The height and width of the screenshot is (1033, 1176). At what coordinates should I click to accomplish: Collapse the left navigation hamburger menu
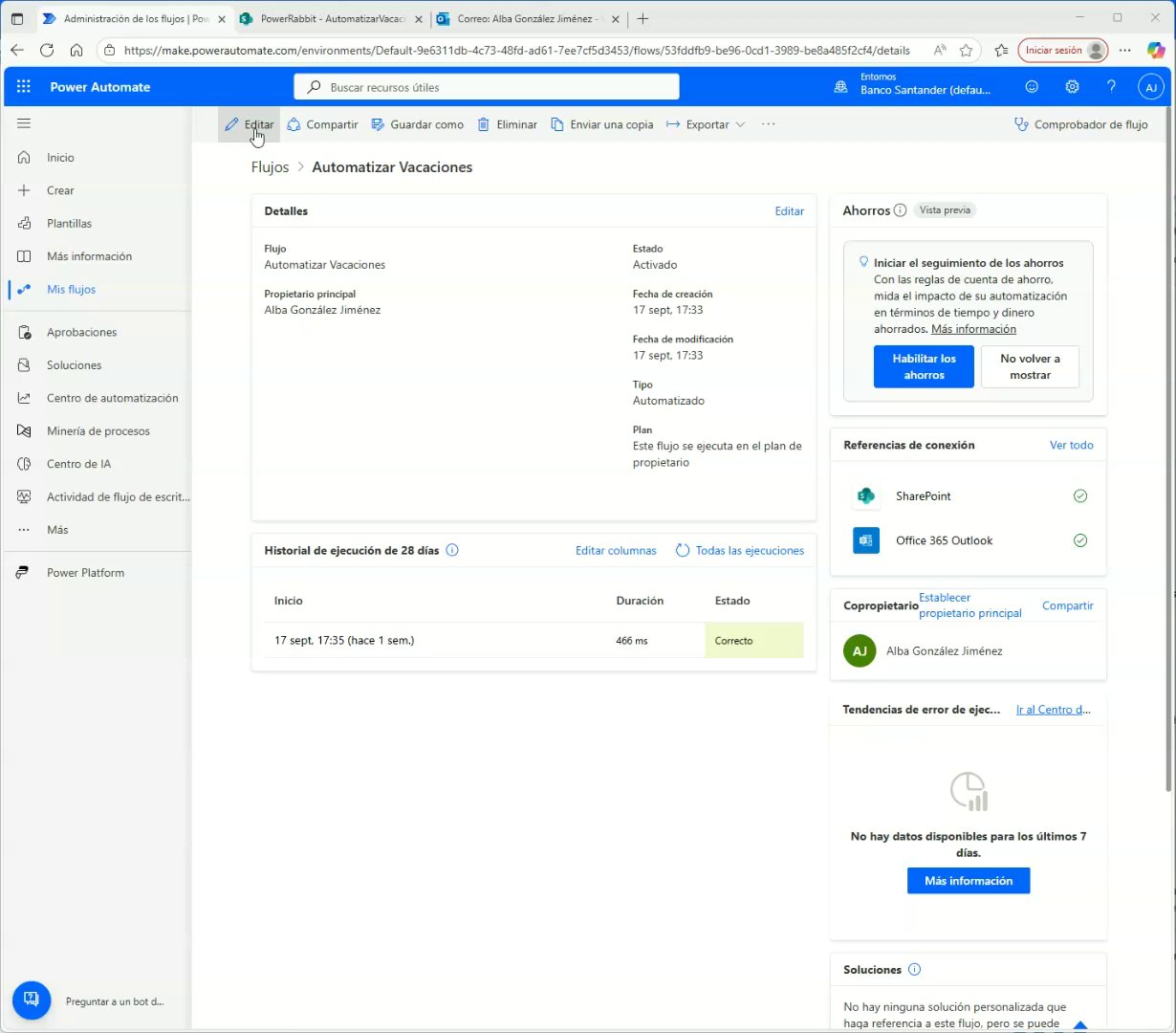click(x=24, y=123)
